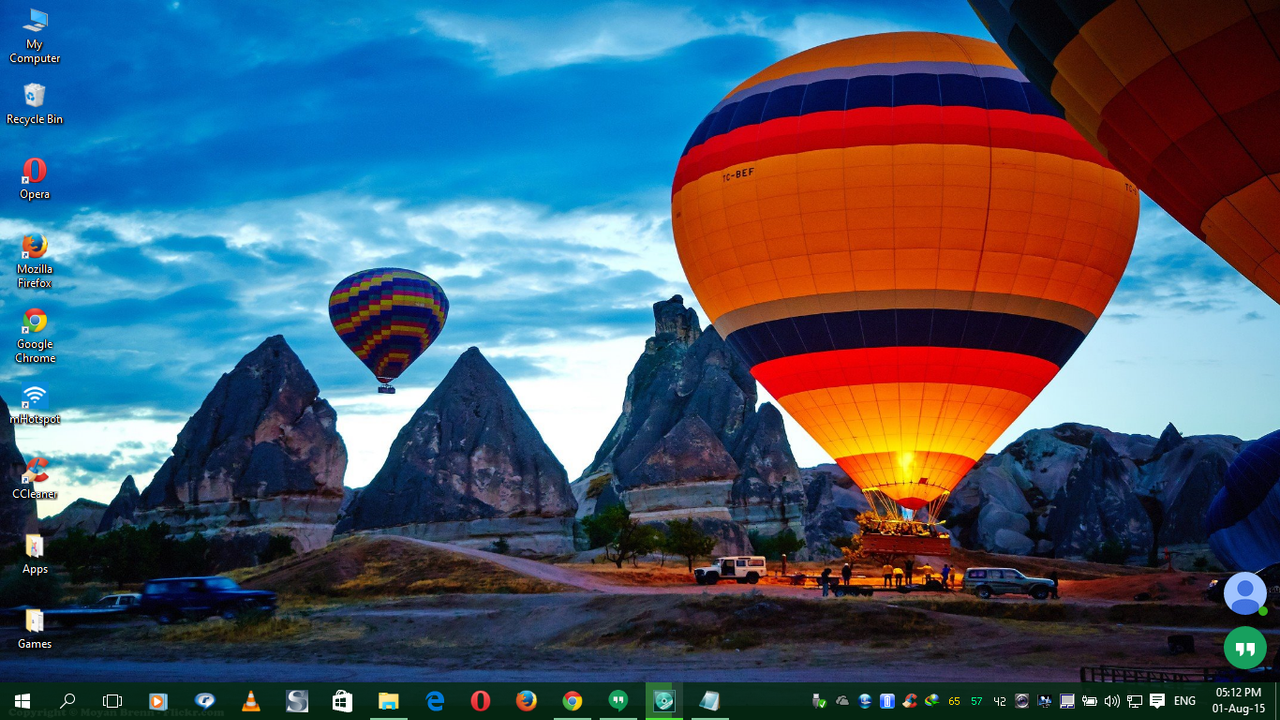Click the Safely Remove Hardware tray icon

pos(819,701)
